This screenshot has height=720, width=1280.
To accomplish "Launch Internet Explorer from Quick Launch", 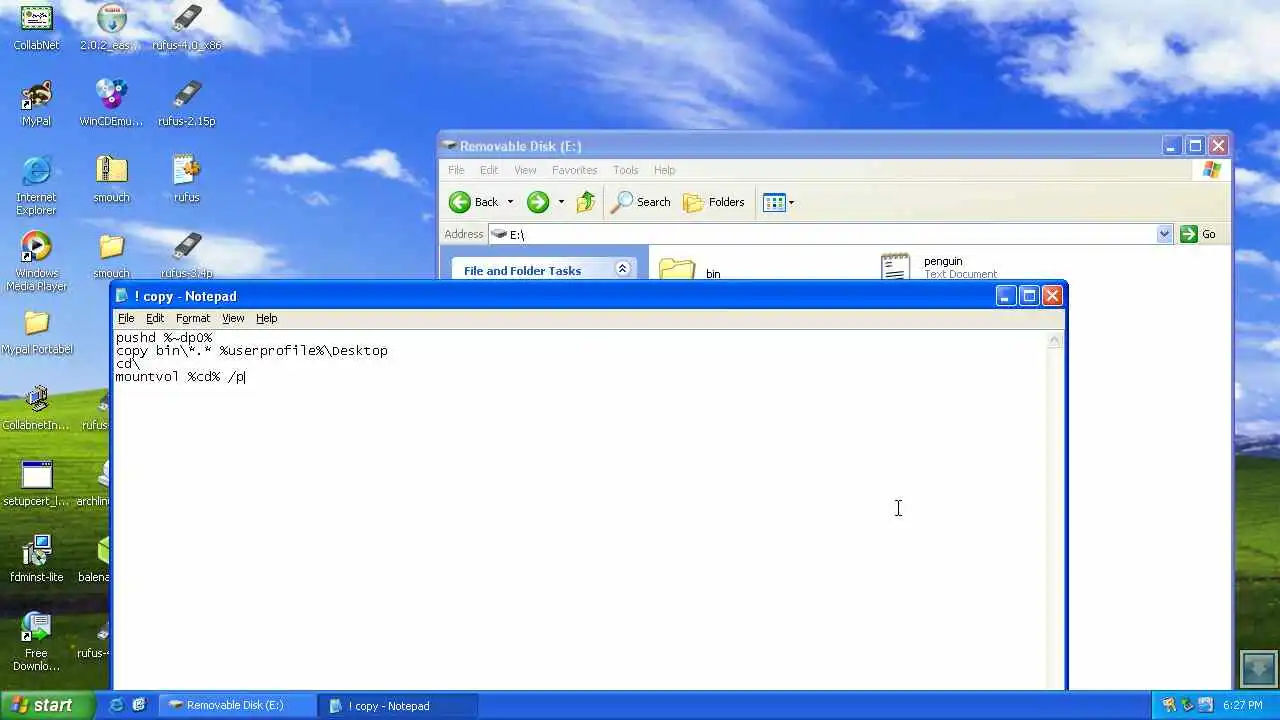I will pos(116,705).
